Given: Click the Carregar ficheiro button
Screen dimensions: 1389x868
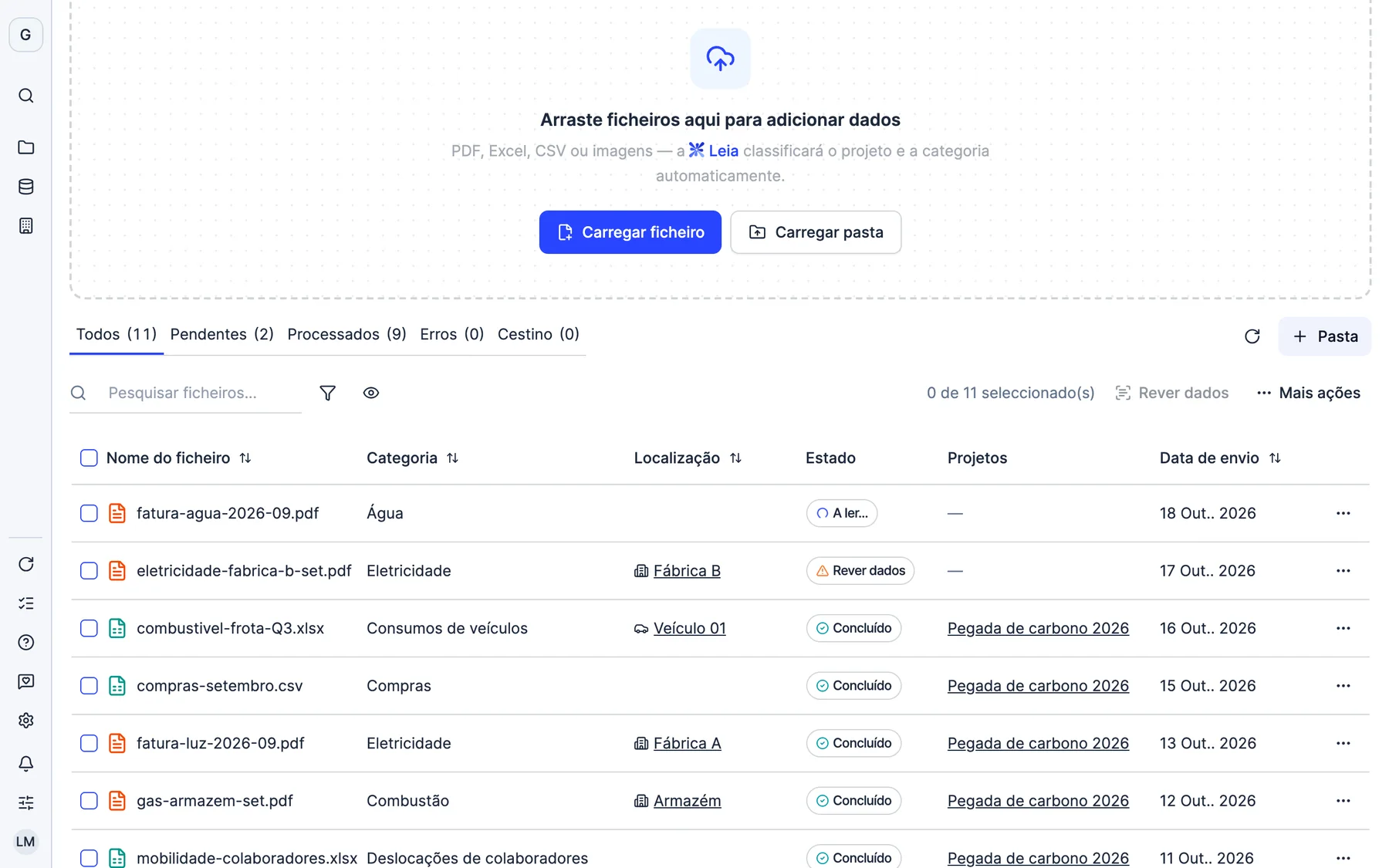Looking at the screenshot, I should pyautogui.click(x=630, y=232).
